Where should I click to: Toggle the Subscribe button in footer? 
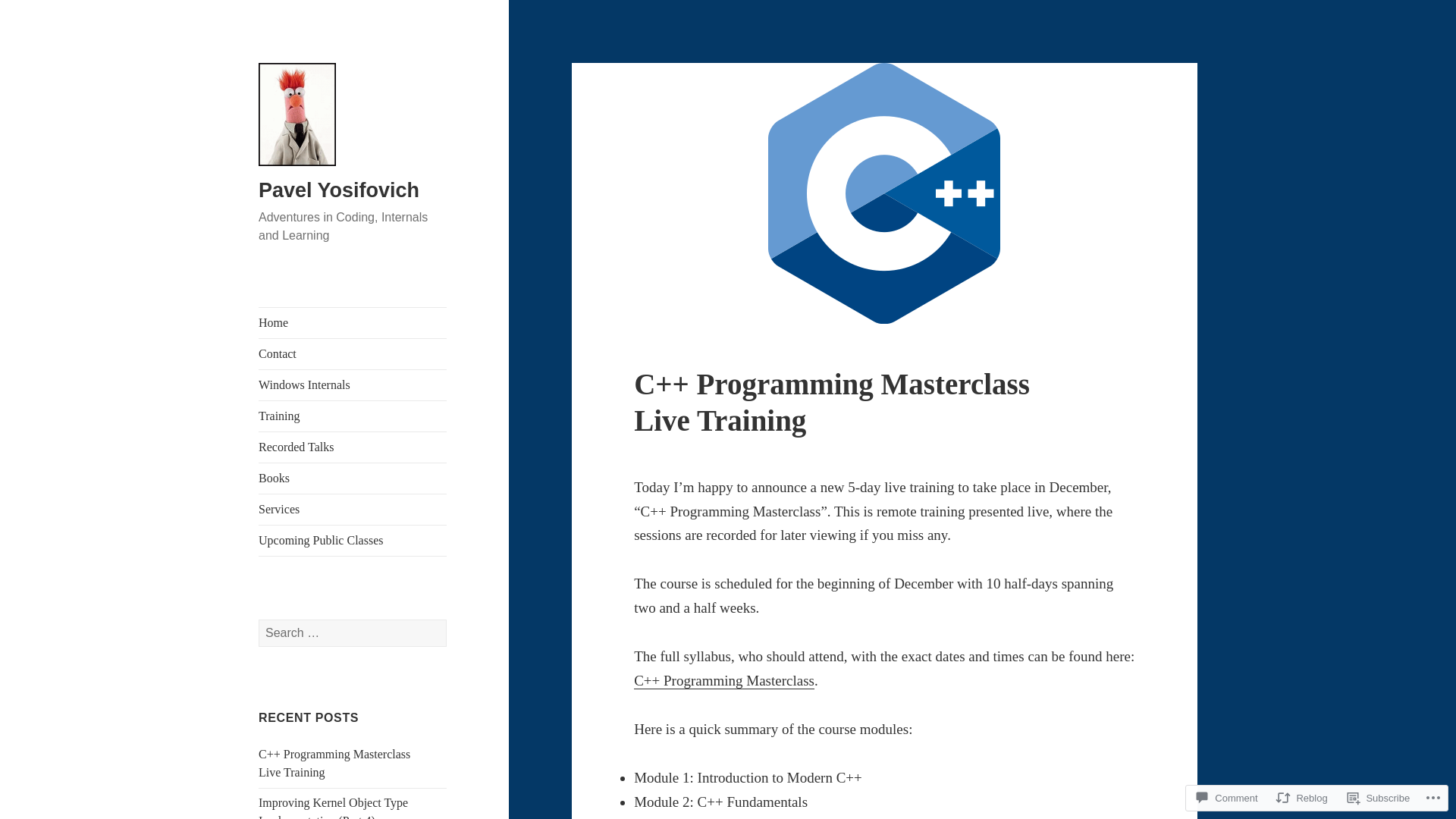(x=1380, y=797)
